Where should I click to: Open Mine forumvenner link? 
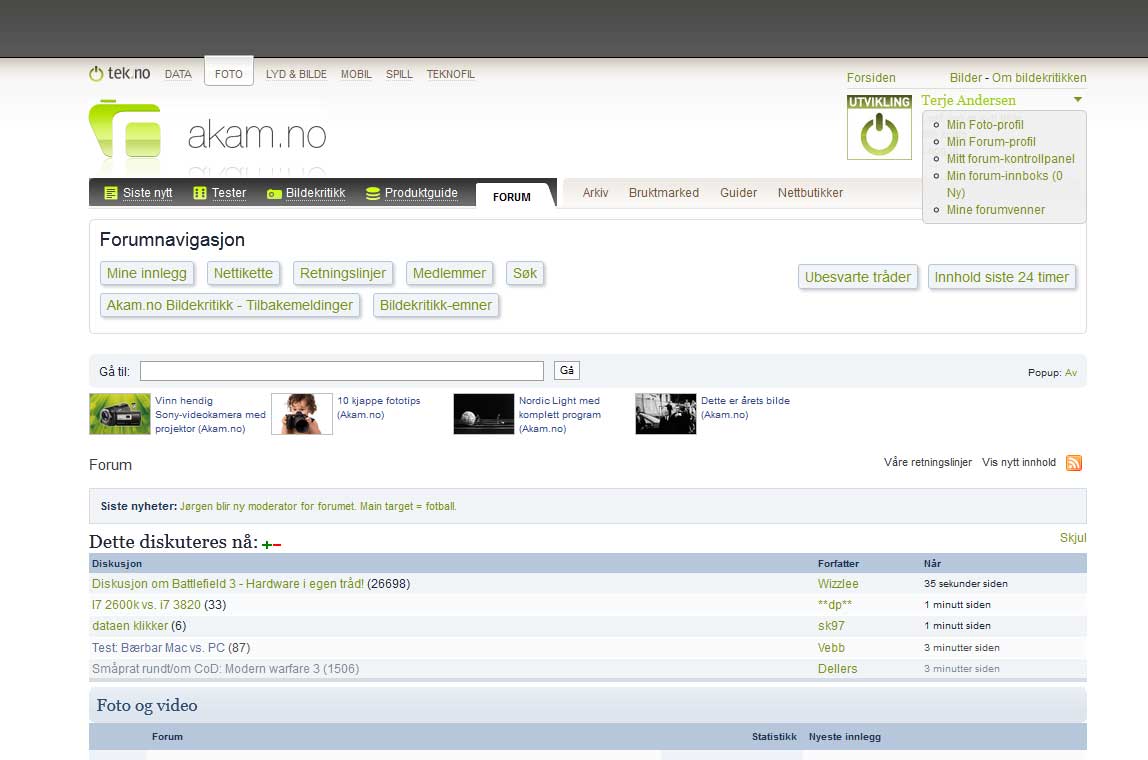[996, 209]
